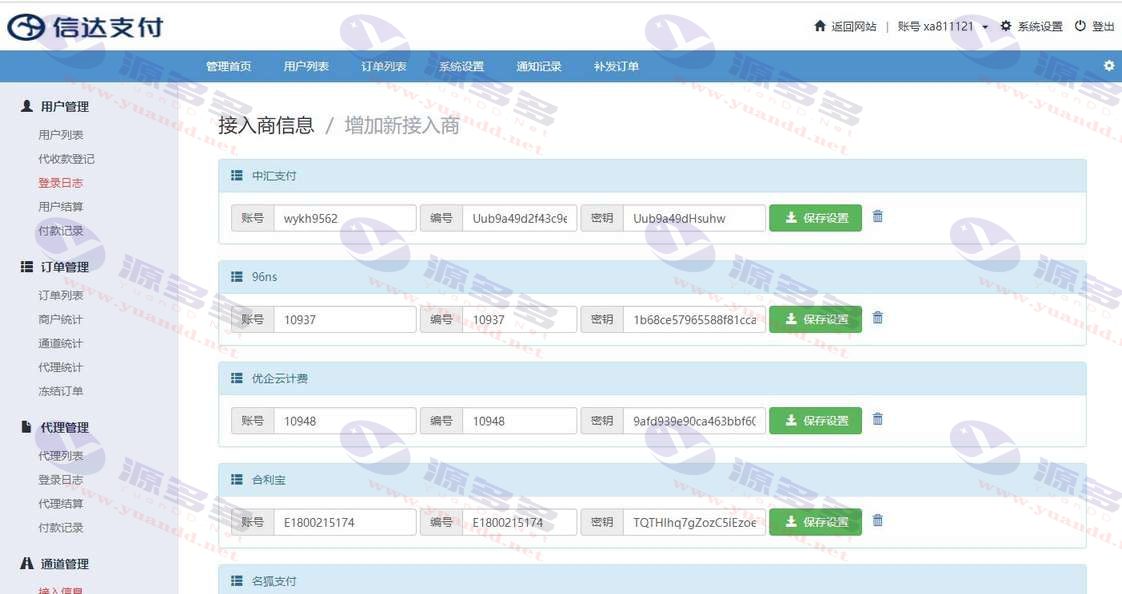Click the list icon in the 优企云计费 header
1122x594 pixels.
[237, 378]
